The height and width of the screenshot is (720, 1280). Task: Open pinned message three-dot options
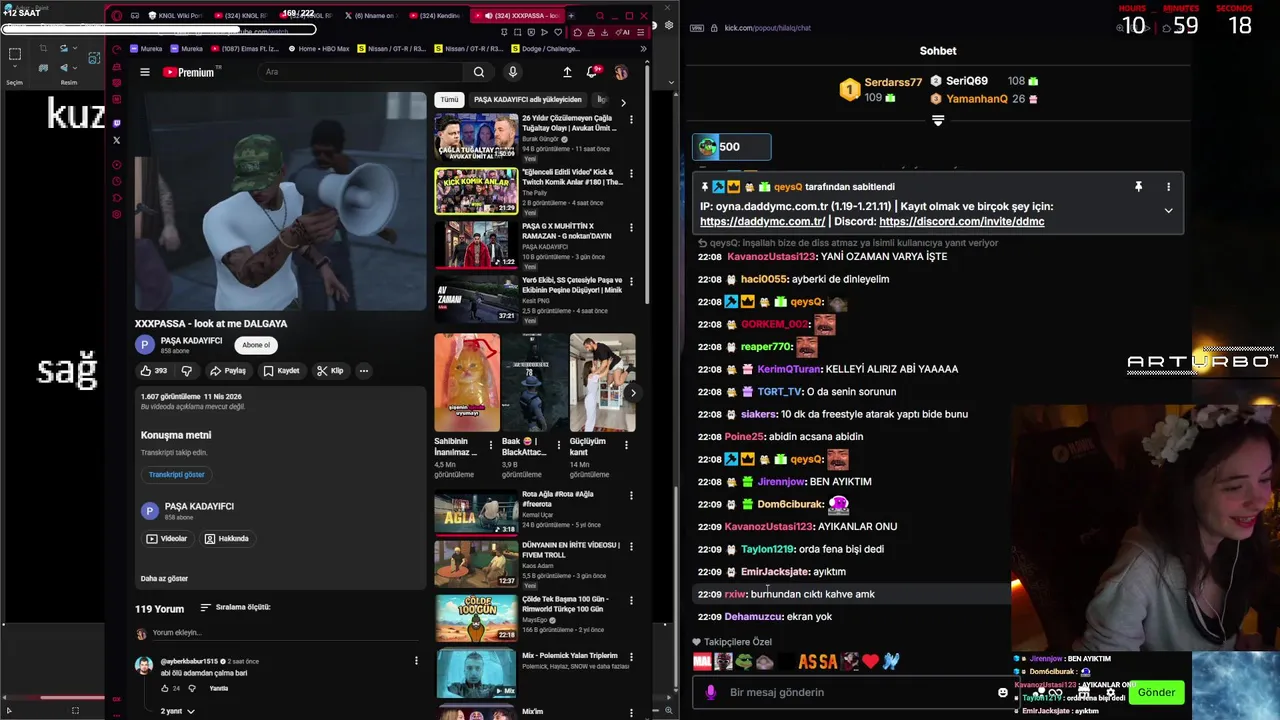(1168, 187)
